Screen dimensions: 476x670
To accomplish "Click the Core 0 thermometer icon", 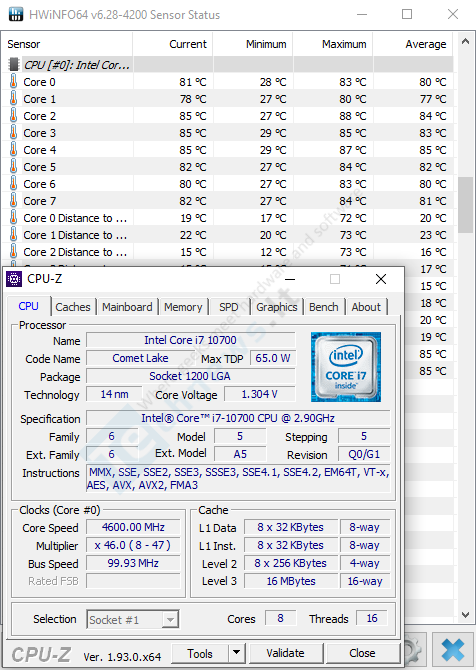I will [x=14, y=81].
